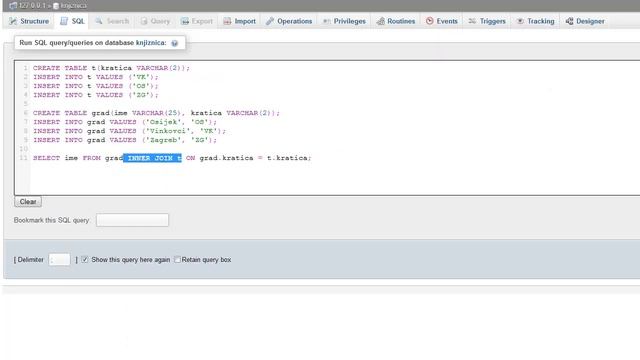This screenshot has width=640, height=360.
Task: Click the INSERT INTO t VALUES ('ZG') line
Action: (x=96, y=95)
